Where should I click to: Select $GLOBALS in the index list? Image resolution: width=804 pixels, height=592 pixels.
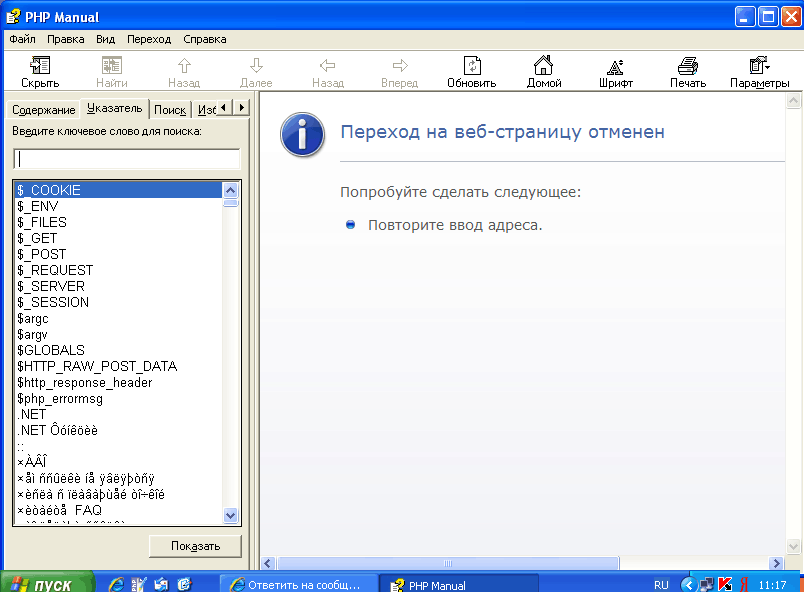(x=118, y=350)
